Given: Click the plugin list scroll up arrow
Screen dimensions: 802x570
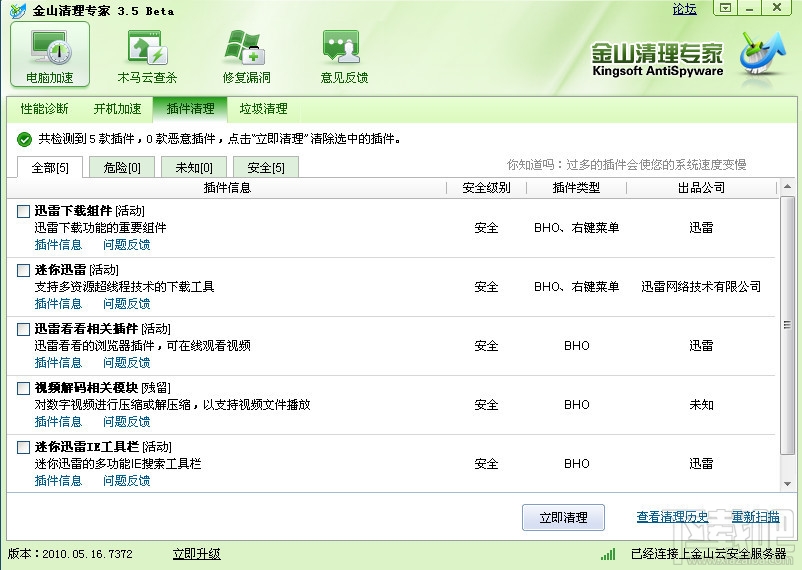Looking at the screenshot, I should [x=787, y=187].
